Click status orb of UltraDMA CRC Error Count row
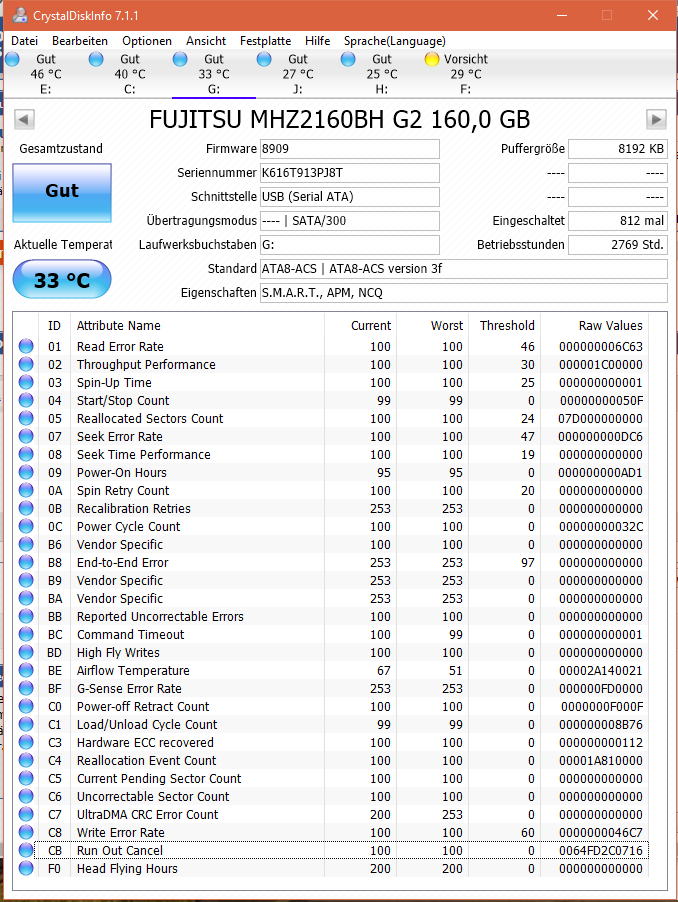678x902 pixels. click(26, 814)
